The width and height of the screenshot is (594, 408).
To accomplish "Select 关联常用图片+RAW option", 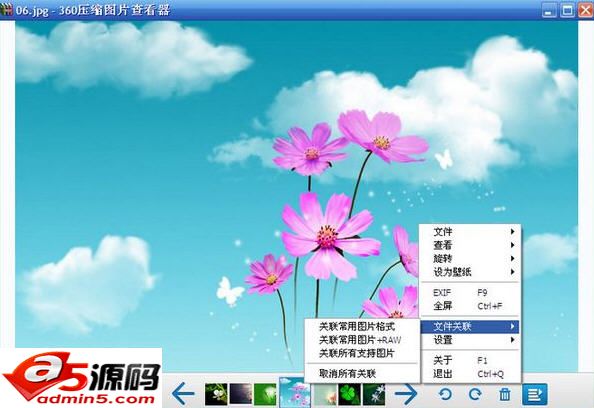I will click(x=362, y=340).
